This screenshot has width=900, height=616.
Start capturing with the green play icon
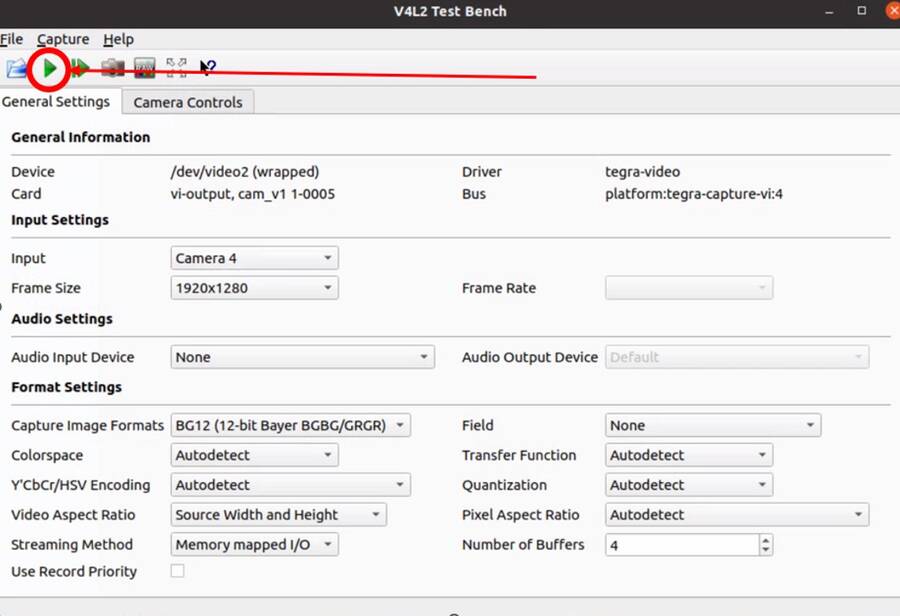(48, 67)
